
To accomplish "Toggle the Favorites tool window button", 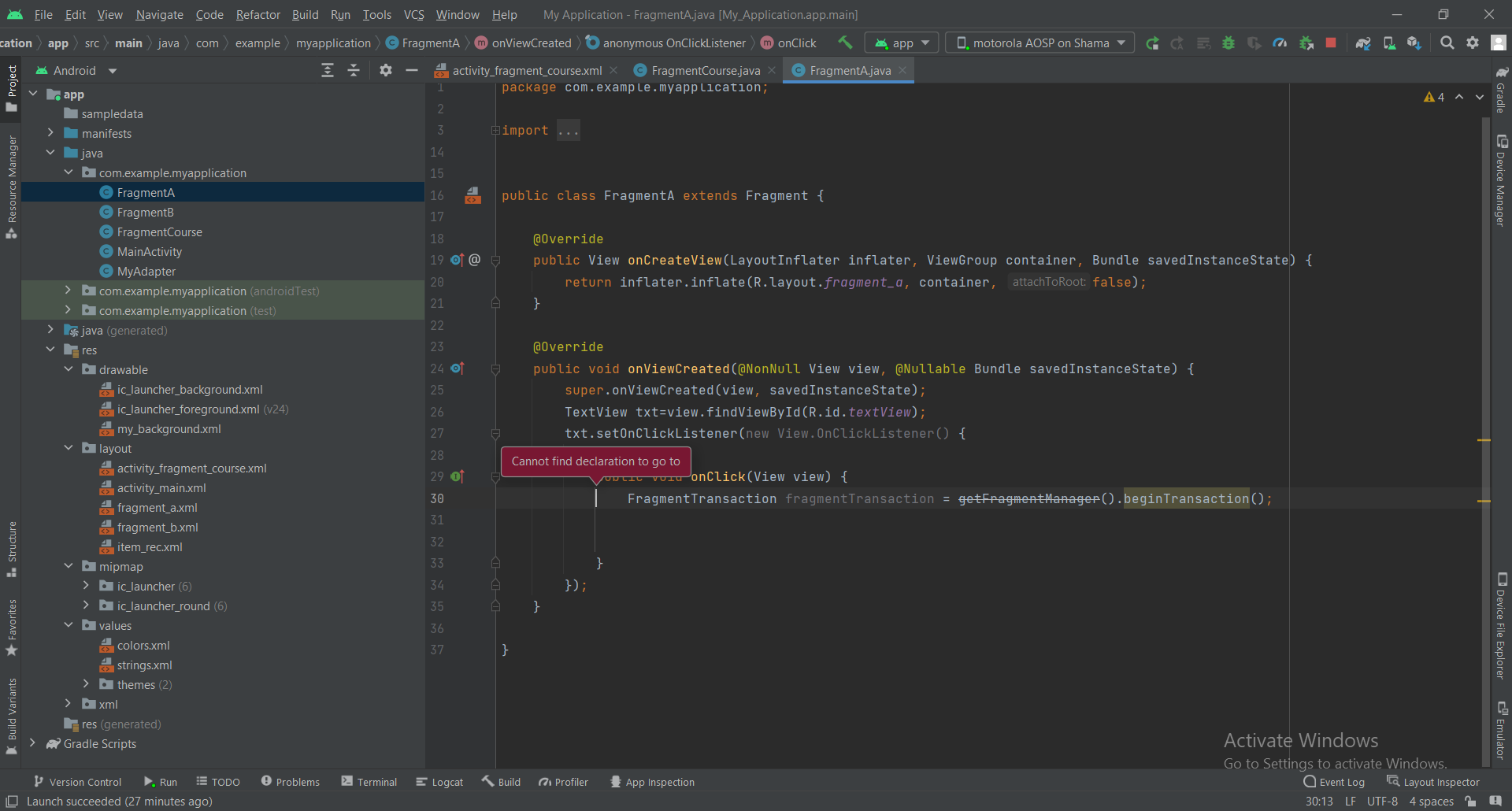I will pos(11,628).
